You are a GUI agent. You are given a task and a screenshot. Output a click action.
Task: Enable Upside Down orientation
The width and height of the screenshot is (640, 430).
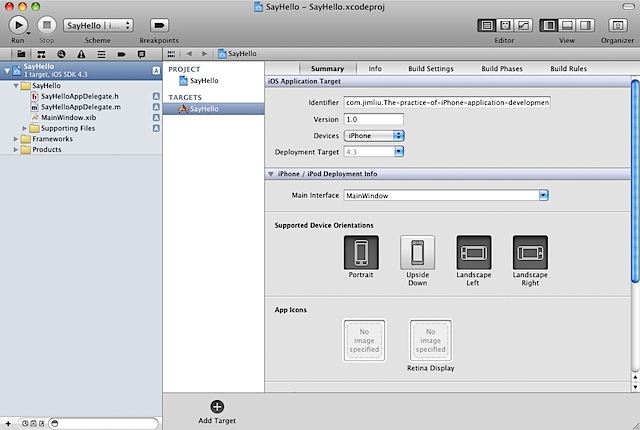pos(418,253)
